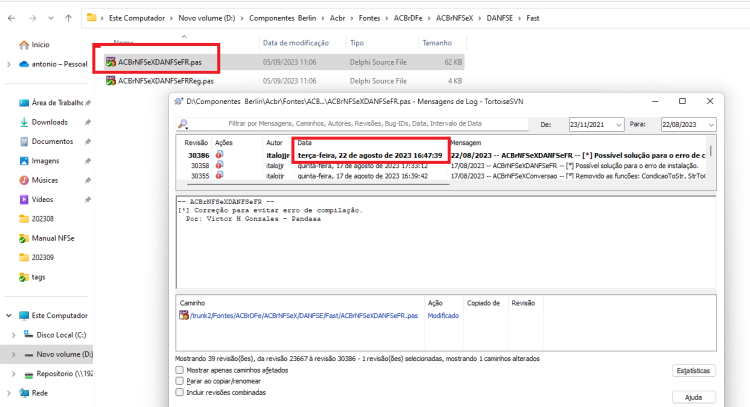Click the Rede network icon
The width and height of the screenshot is (750, 407).
[24, 393]
